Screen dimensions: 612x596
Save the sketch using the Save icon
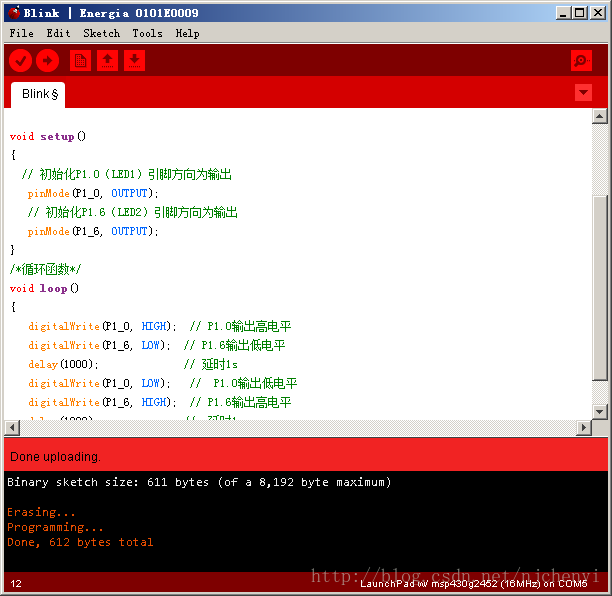(134, 61)
